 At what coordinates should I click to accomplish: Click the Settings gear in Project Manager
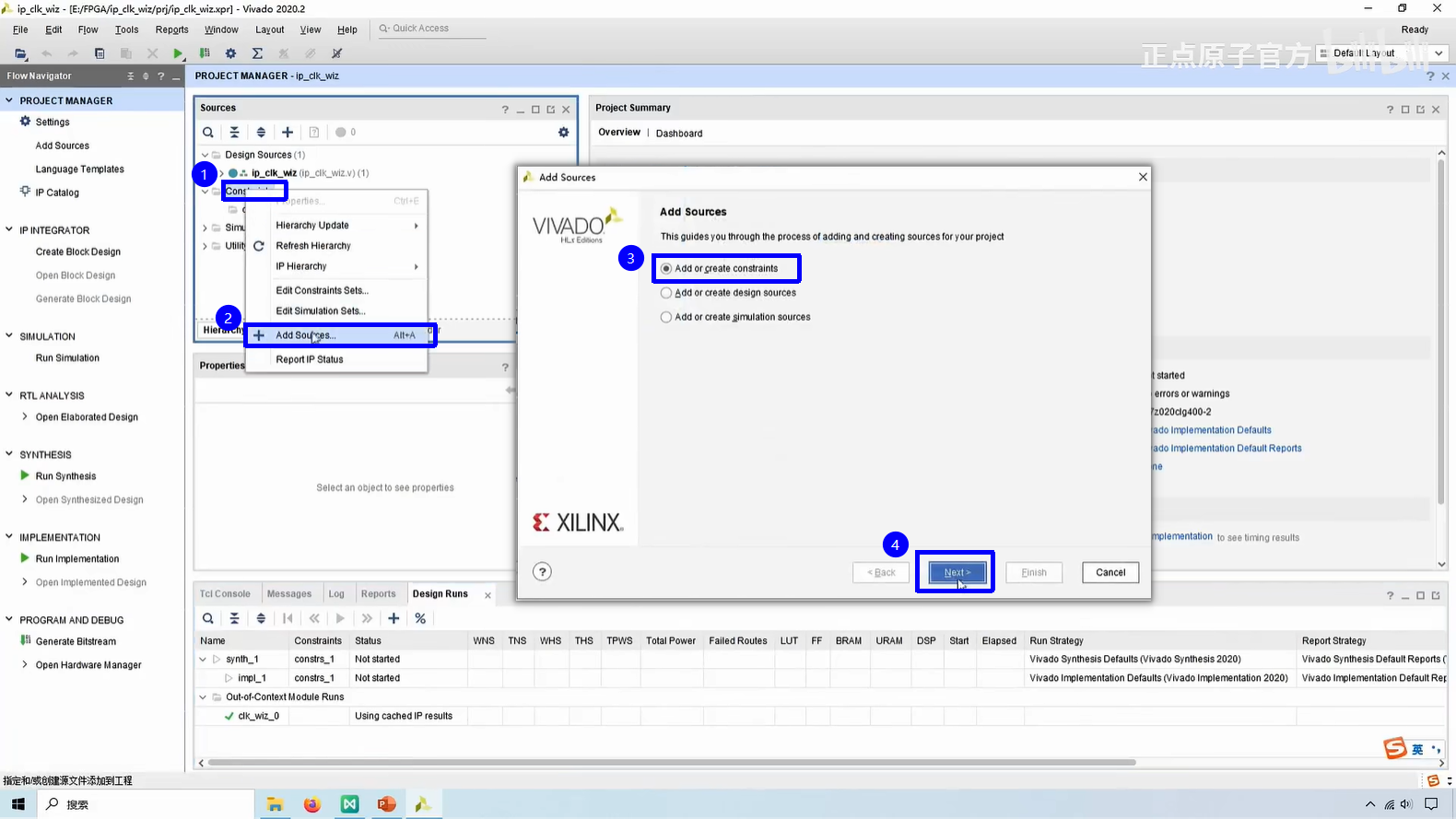tap(26, 122)
